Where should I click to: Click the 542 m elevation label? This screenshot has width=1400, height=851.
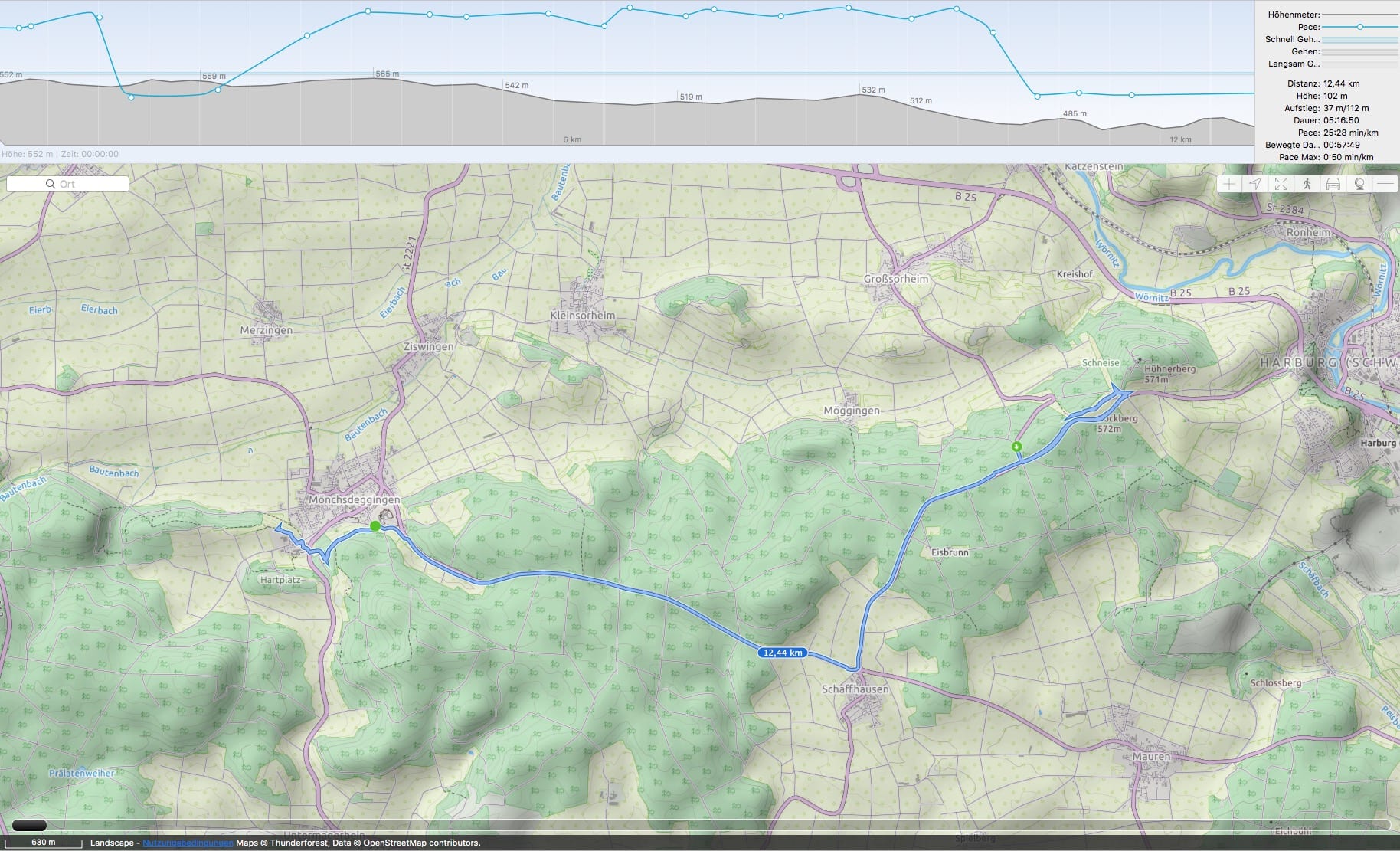point(517,85)
